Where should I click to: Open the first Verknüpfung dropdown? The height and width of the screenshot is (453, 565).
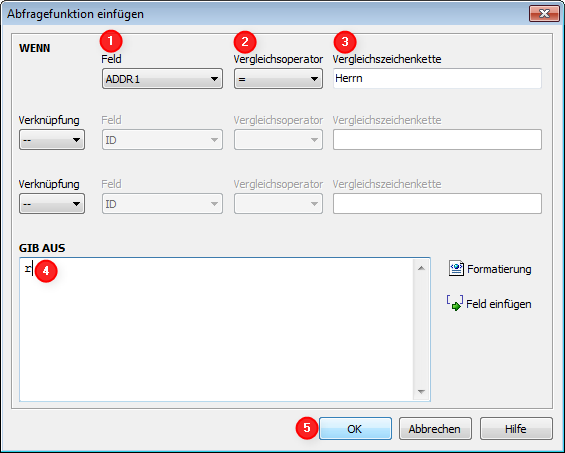pyautogui.click(x=52, y=139)
